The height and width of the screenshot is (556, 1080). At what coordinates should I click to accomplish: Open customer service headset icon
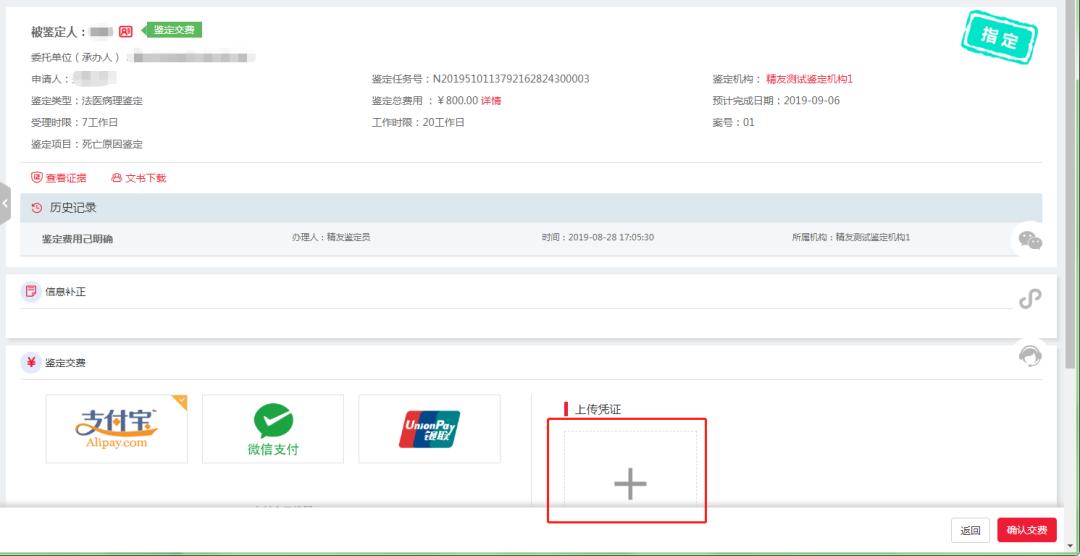[1030, 356]
